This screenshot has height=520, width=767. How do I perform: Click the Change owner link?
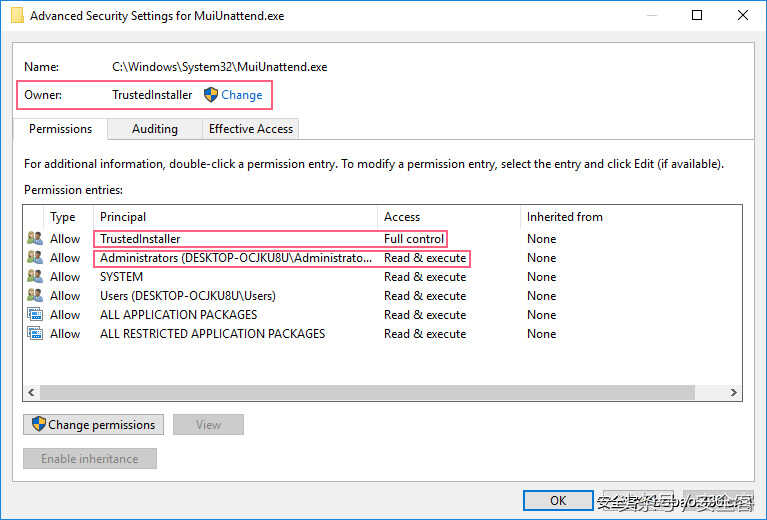coord(242,95)
